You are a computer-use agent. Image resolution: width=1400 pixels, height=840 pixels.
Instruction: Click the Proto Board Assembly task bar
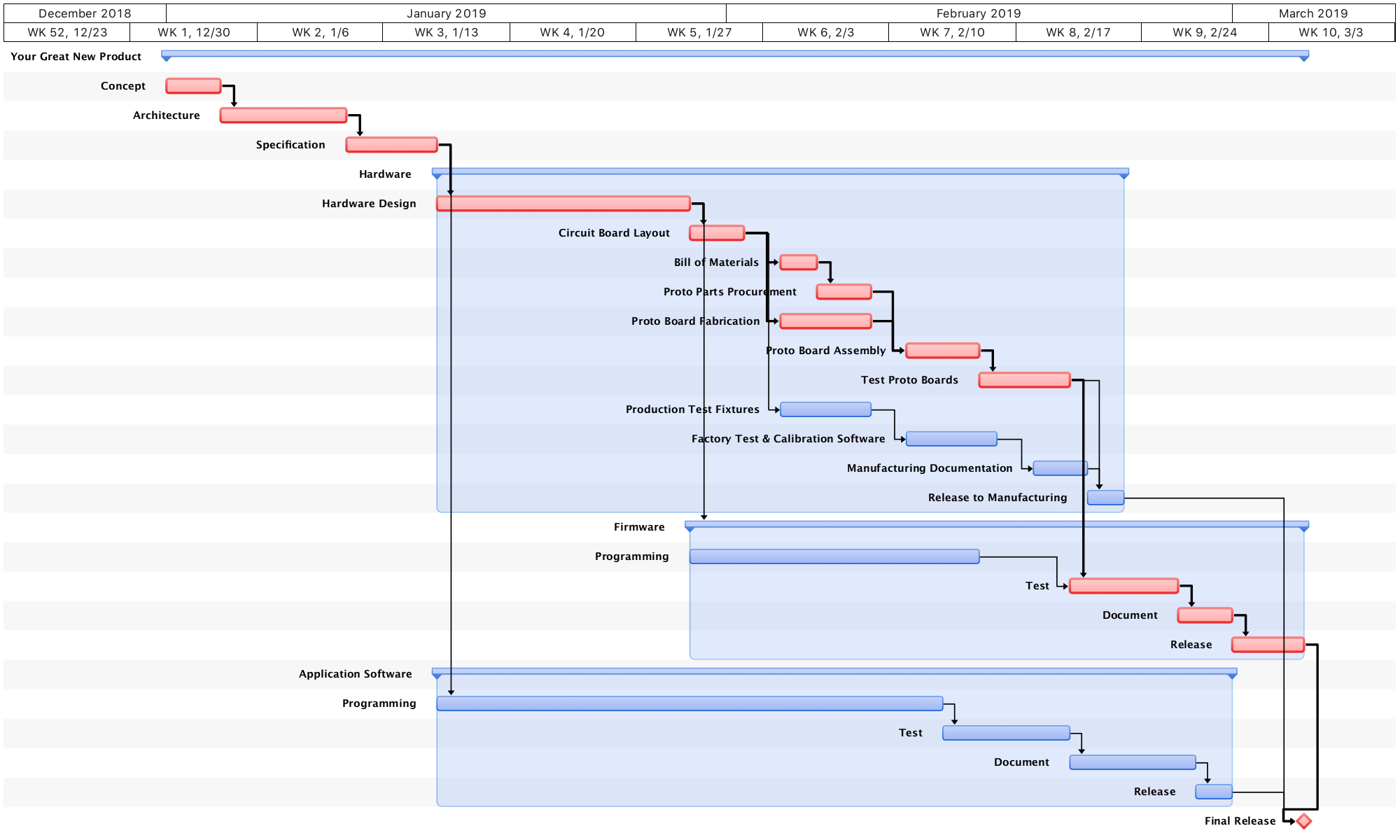point(942,350)
